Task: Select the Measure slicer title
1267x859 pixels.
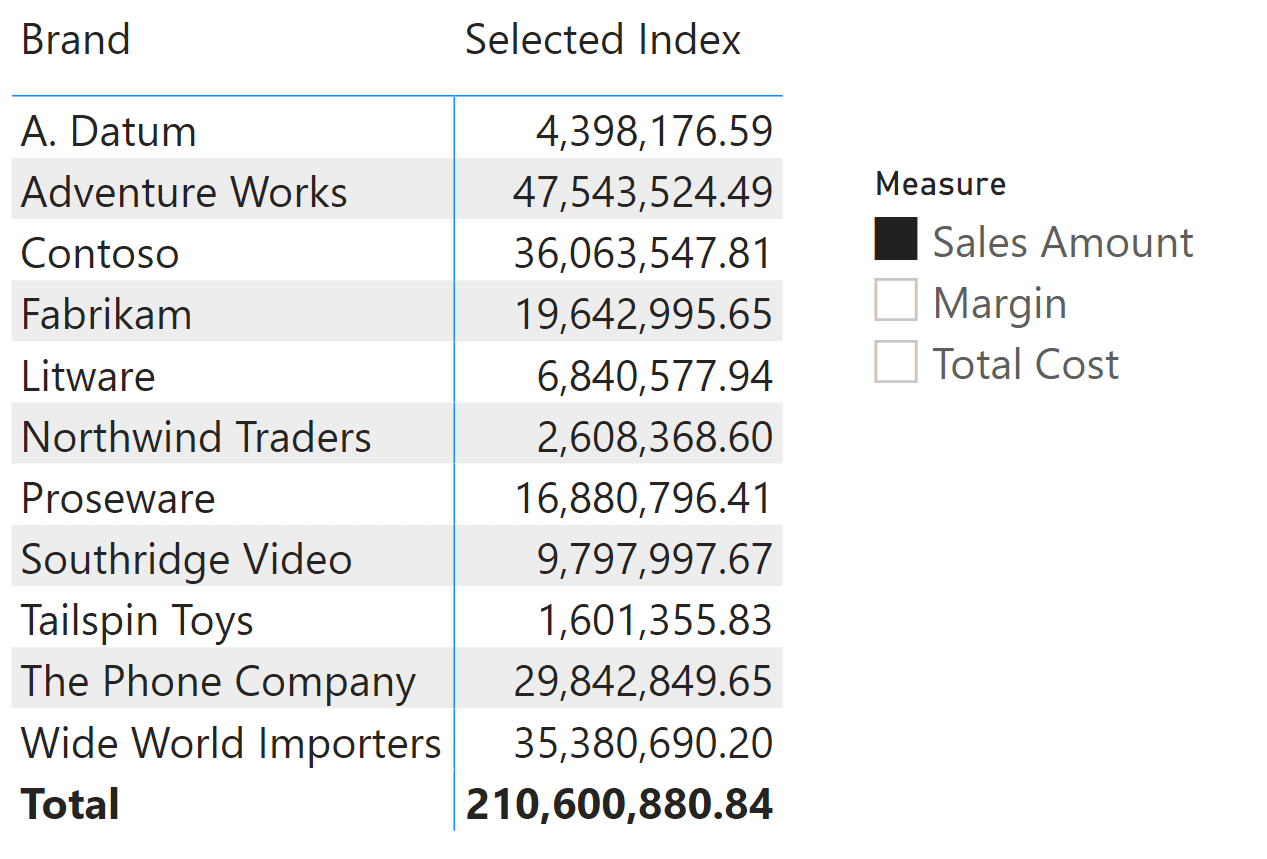Action: [x=940, y=183]
